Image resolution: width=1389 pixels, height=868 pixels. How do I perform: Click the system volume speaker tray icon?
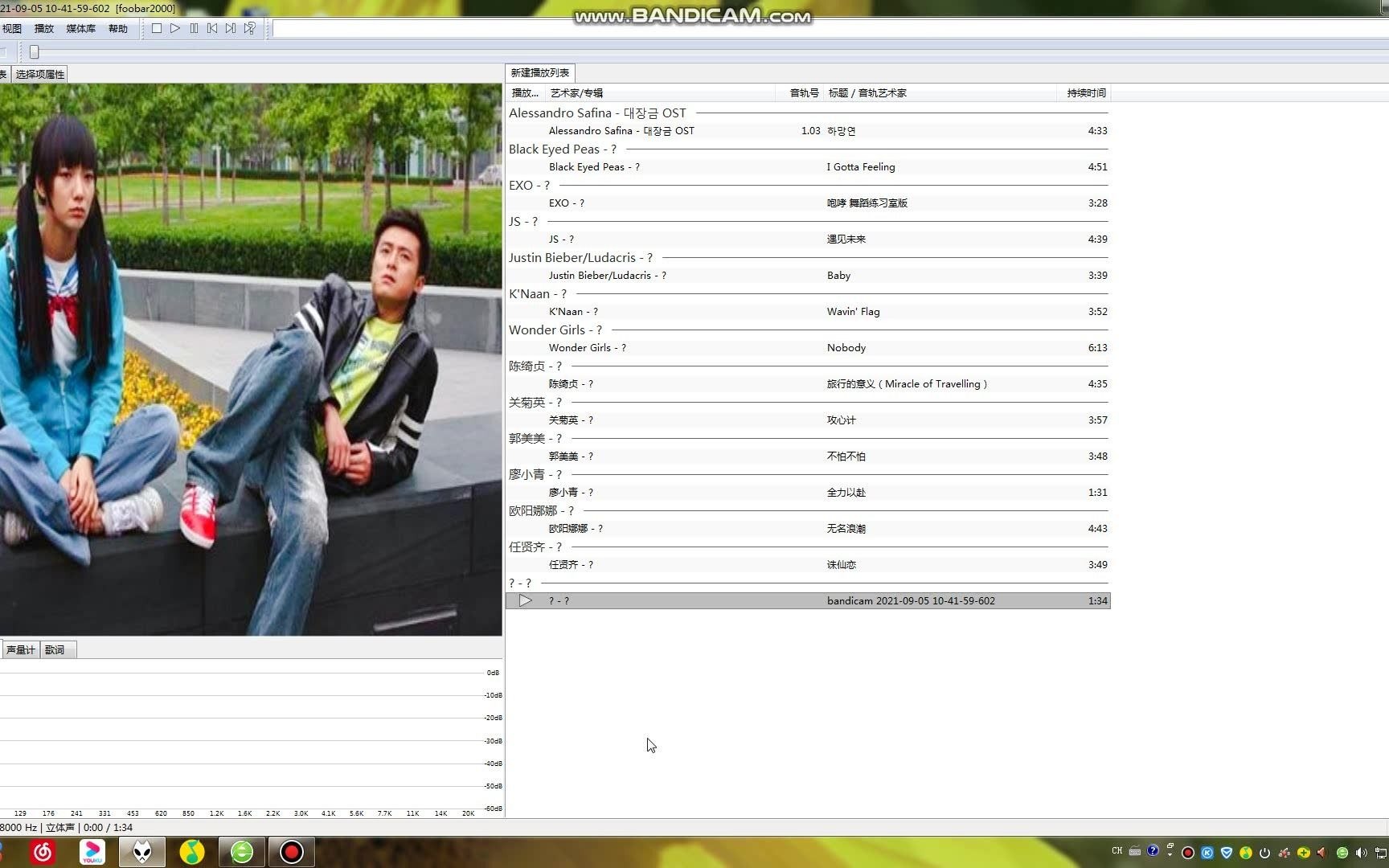1361,853
